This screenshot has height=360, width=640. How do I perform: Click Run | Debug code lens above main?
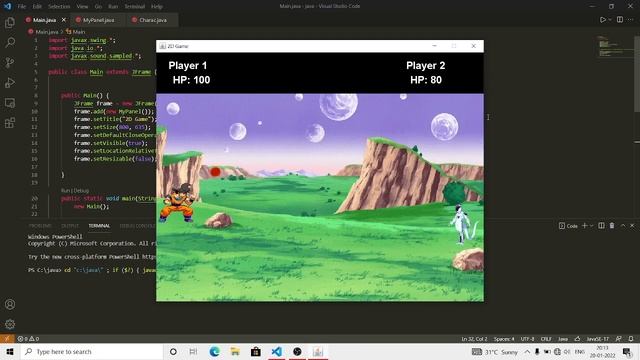click(x=75, y=190)
